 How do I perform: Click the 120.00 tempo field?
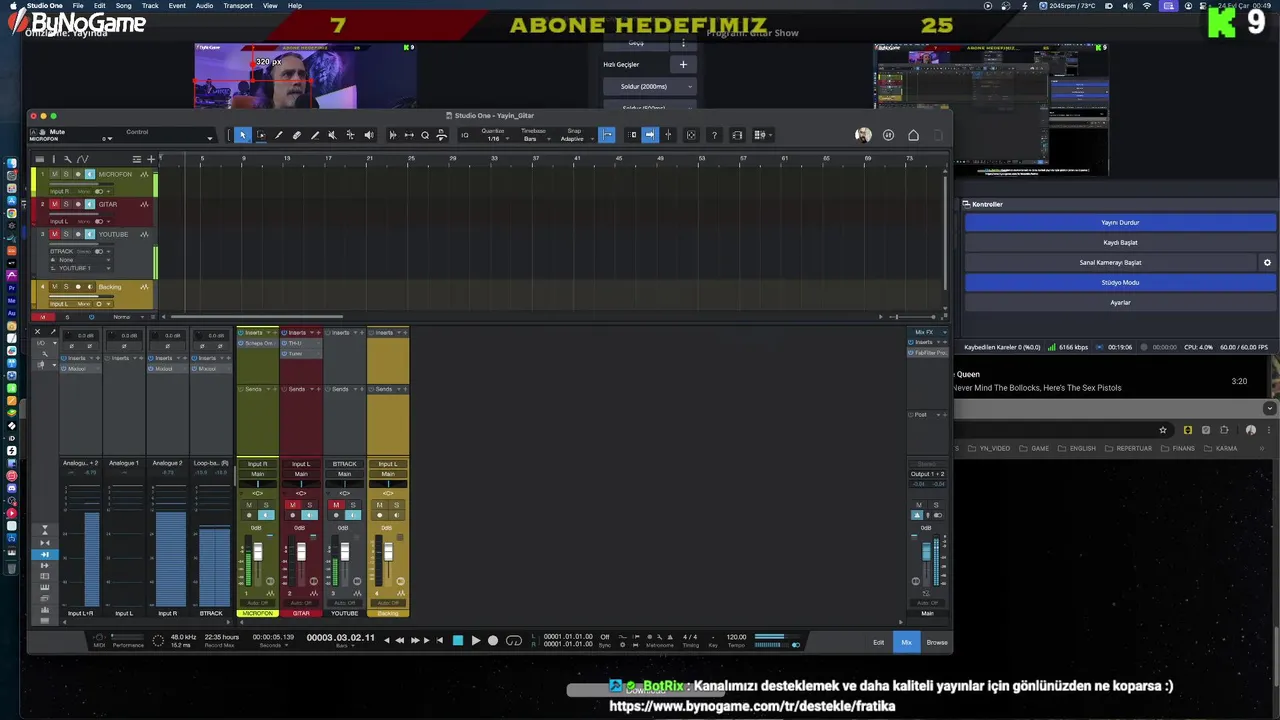click(736, 637)
